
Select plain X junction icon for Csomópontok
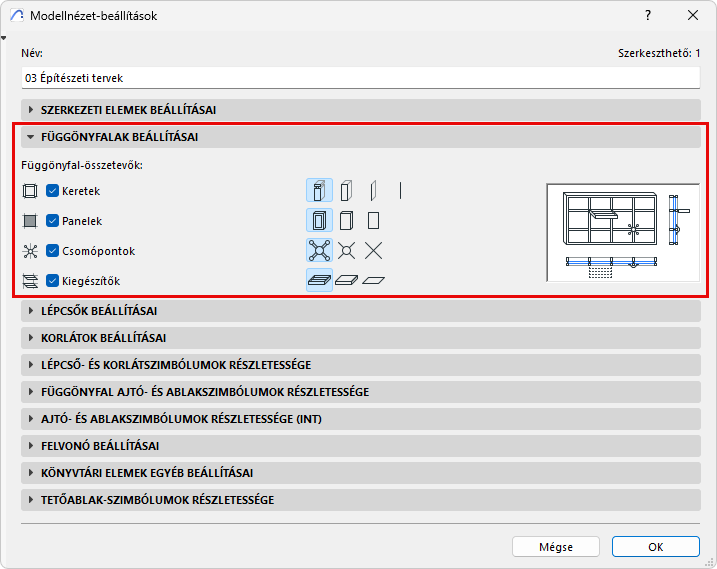point(373,251)
